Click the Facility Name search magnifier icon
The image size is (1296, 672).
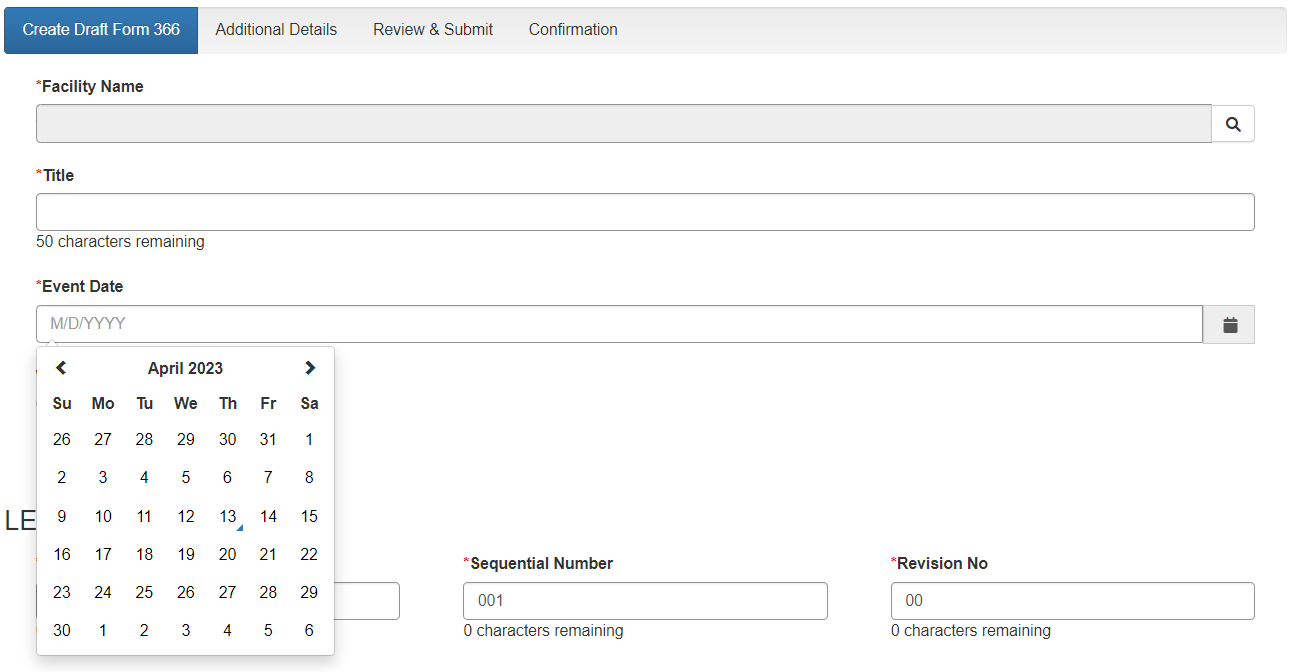(1233, 124)
